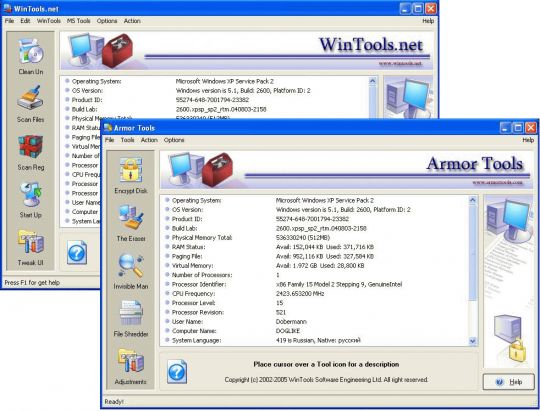Screen dimensions: 540x411
Task: Click the WinTools.net title bar icon
Action: pyautogui.click(x=8, y=8)
